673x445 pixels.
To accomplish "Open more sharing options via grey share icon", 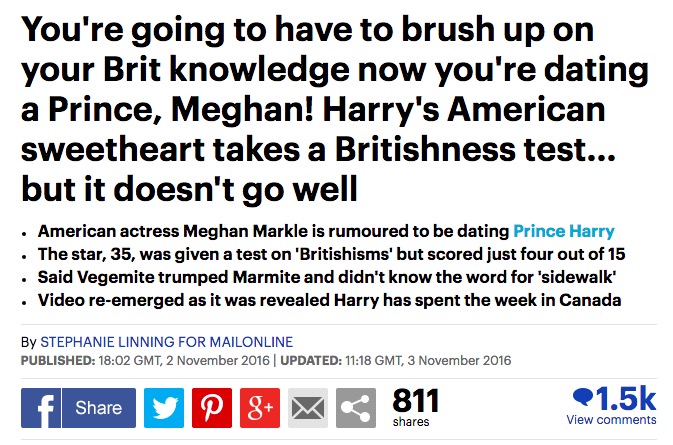I will pos(356,408).
